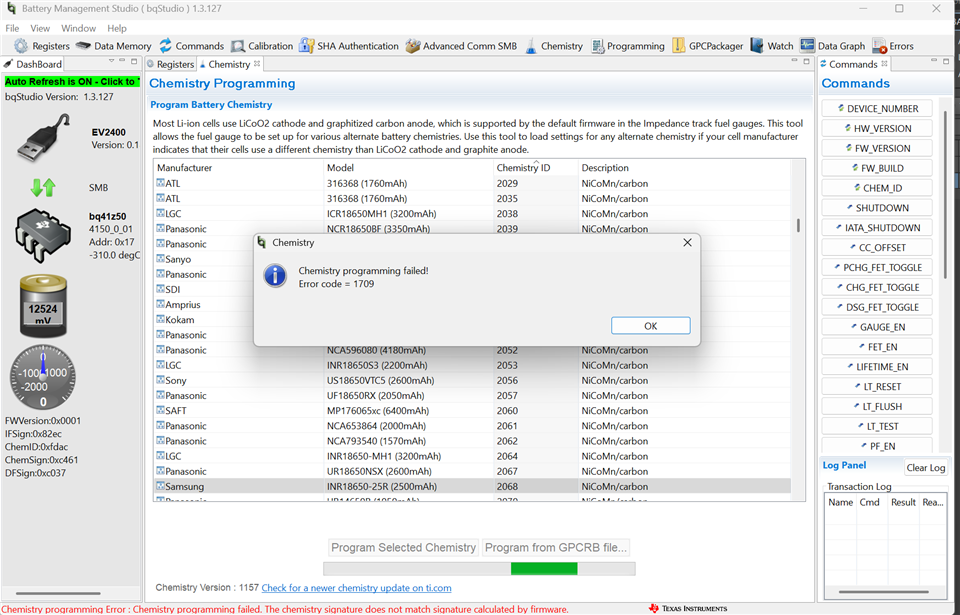Send the CHEM_ID command
The image size is (960, 615).
(x=877, y=188)
